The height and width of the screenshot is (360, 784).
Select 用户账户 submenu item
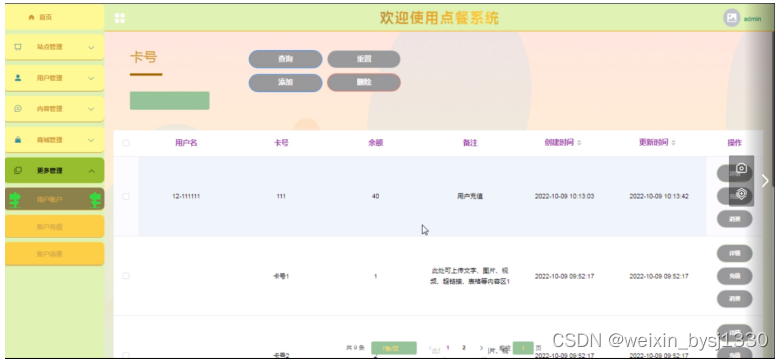coord(54,200)
